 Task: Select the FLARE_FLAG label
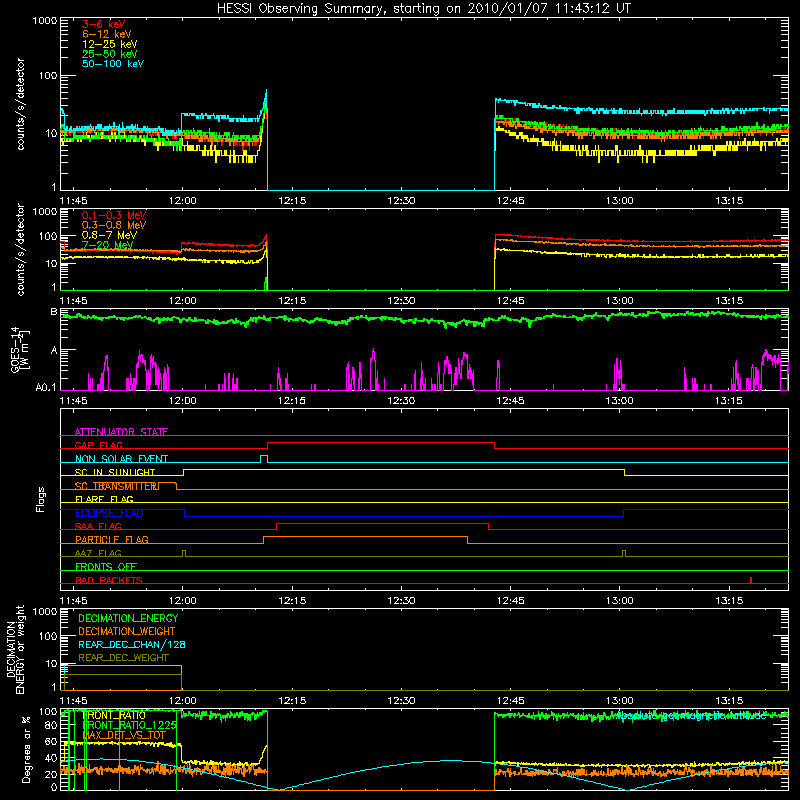[x=104, y=499]
